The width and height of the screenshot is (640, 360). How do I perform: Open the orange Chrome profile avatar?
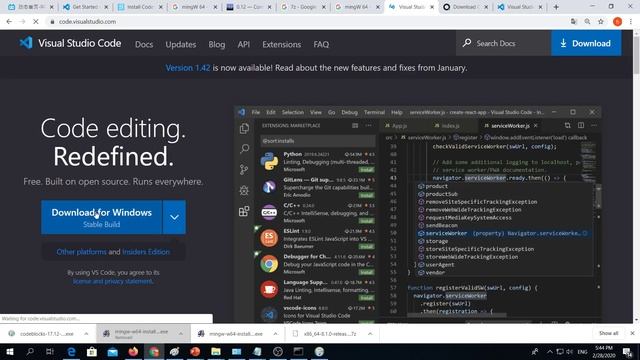(x=617, y=22)
